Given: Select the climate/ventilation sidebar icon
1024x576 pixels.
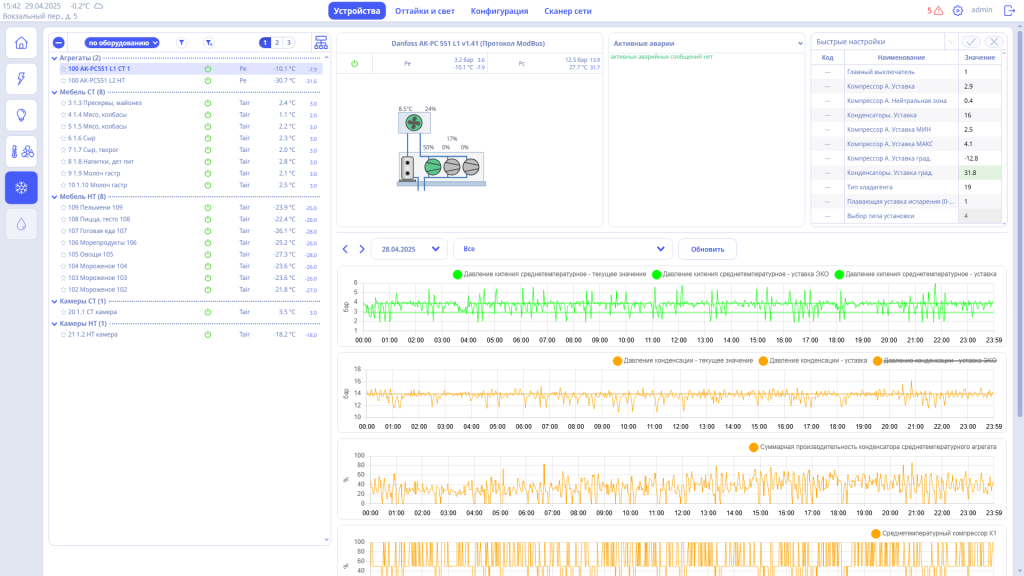Looking at the screenshot, I should tap(21, 150).
